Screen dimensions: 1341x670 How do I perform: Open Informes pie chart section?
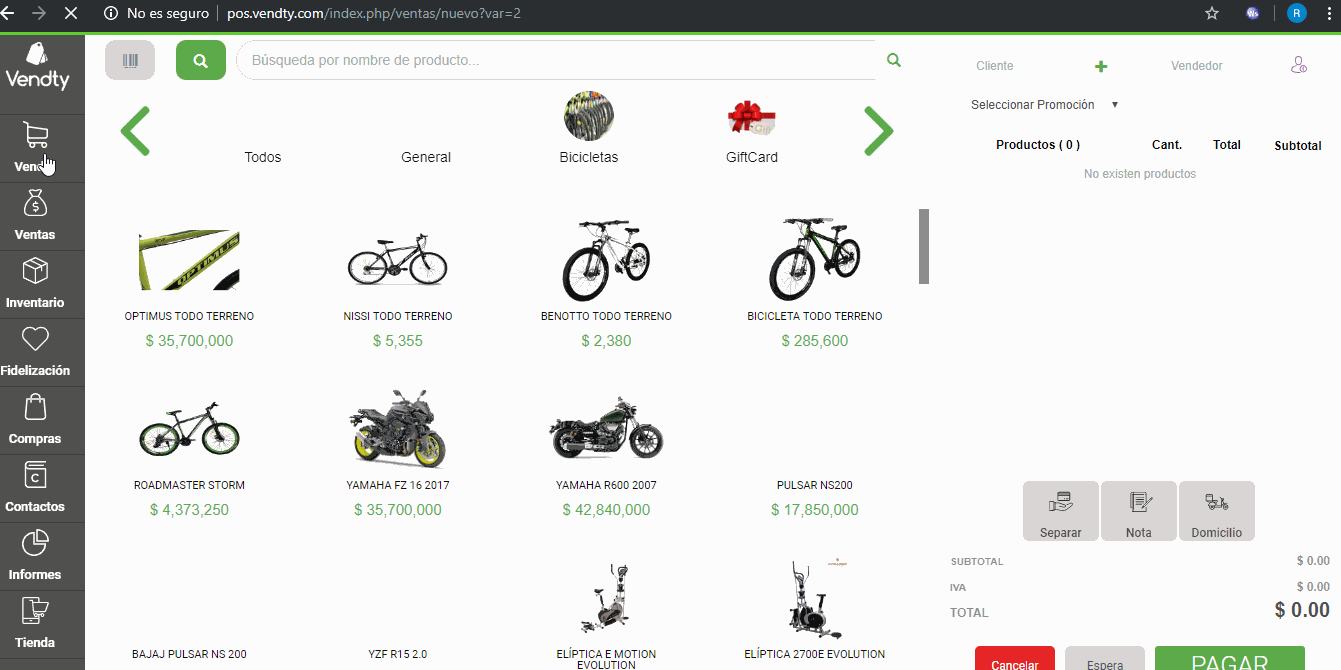tap(36, 543)
